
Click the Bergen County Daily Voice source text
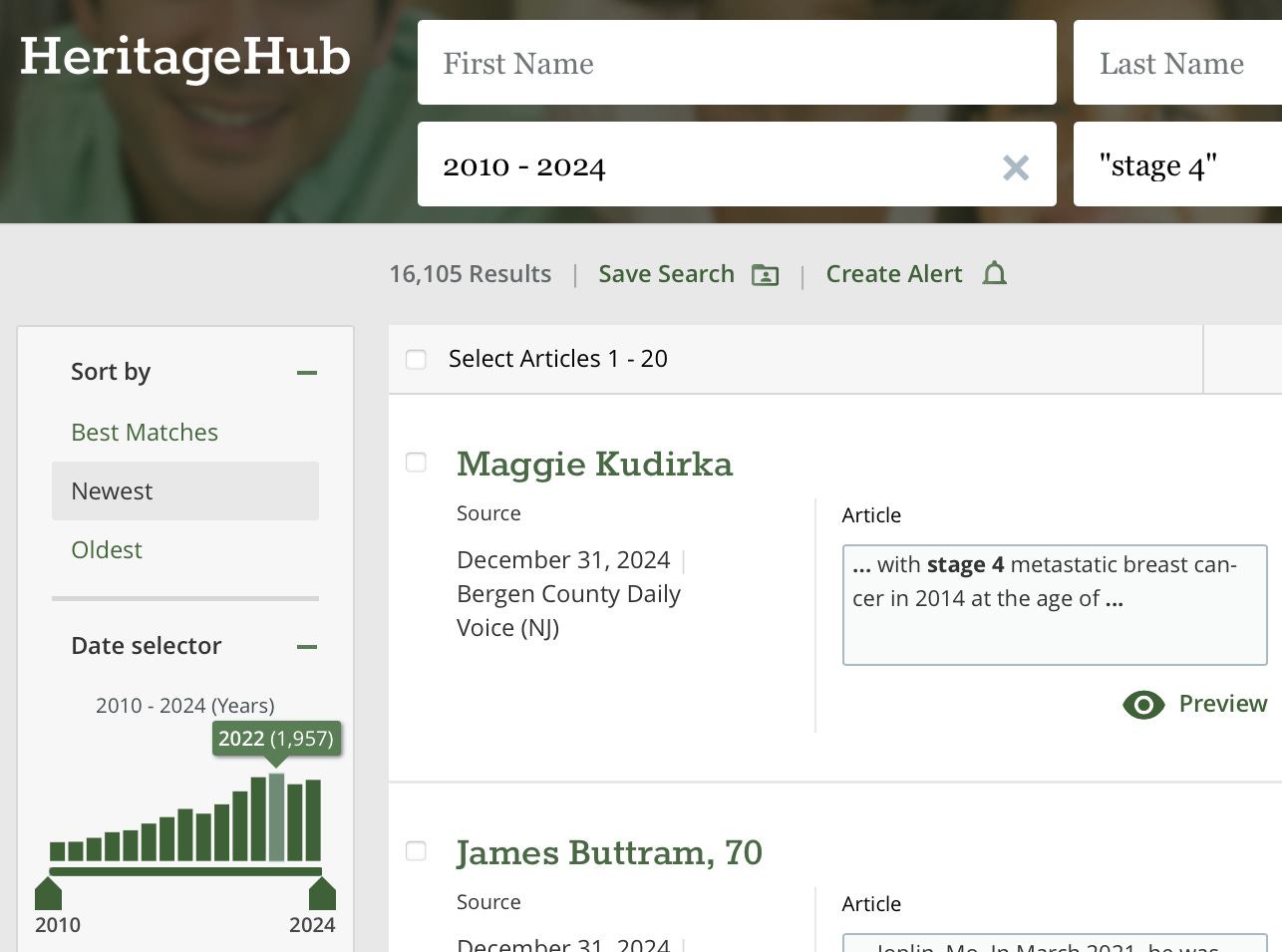tap(568, 611)
